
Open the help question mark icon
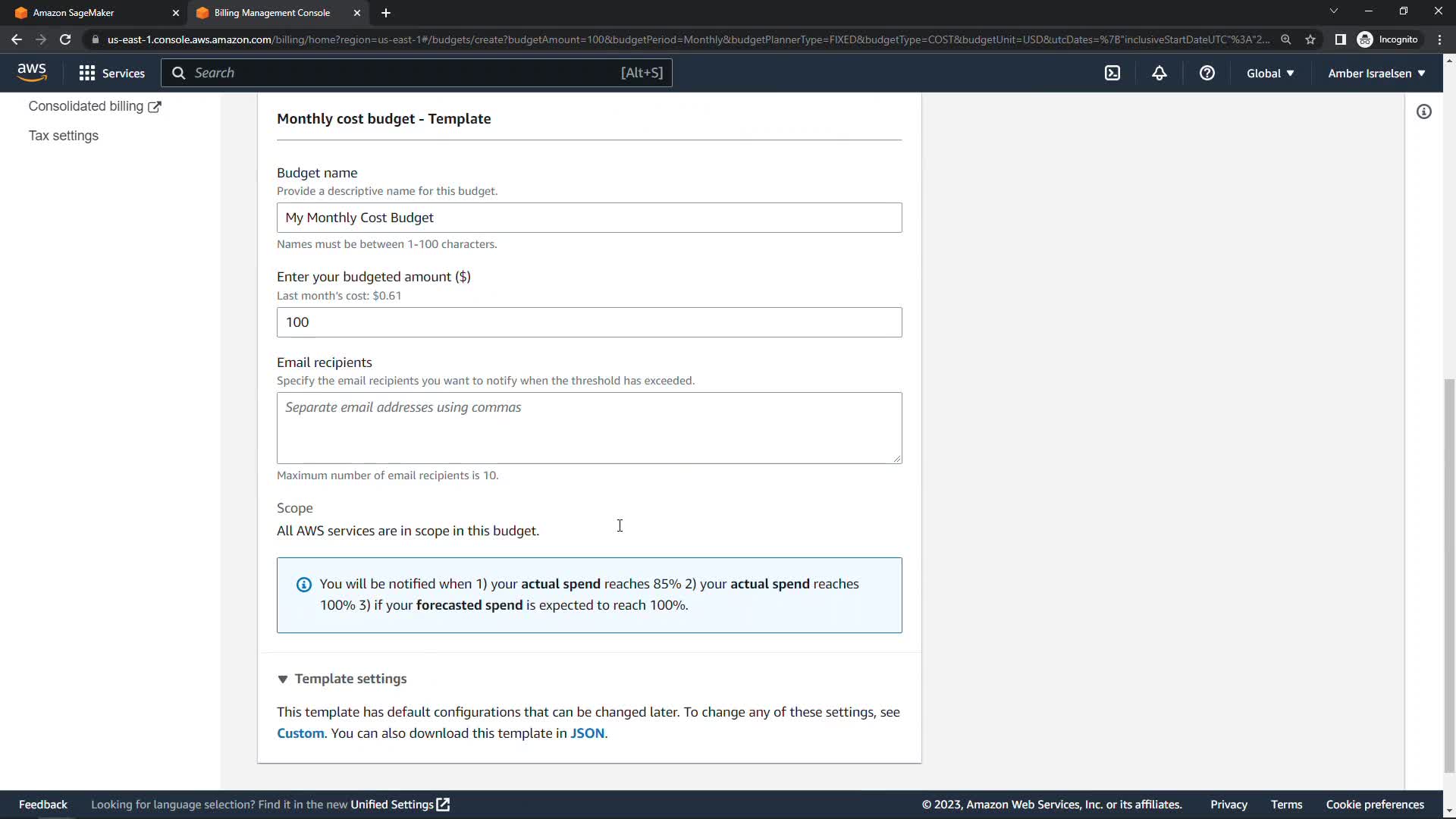(1207, 74)
